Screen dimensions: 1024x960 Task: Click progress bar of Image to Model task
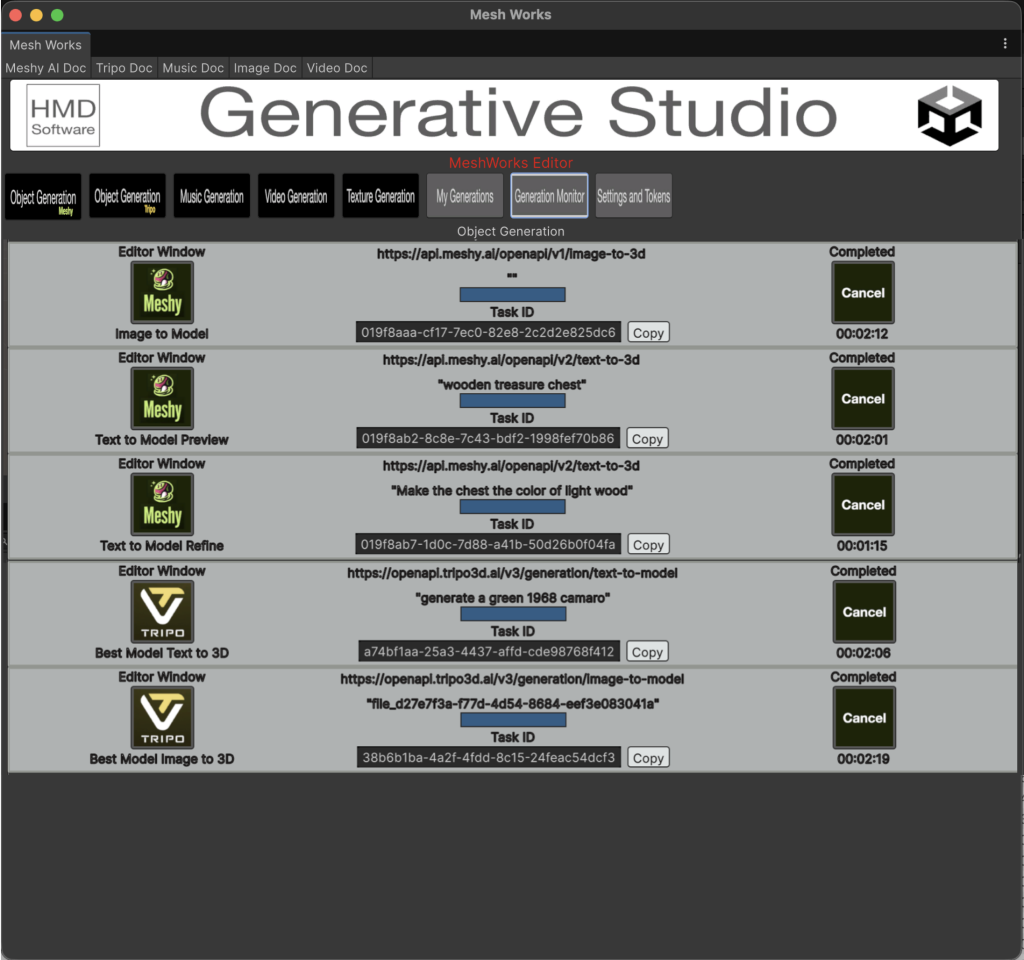pos(513,295)
